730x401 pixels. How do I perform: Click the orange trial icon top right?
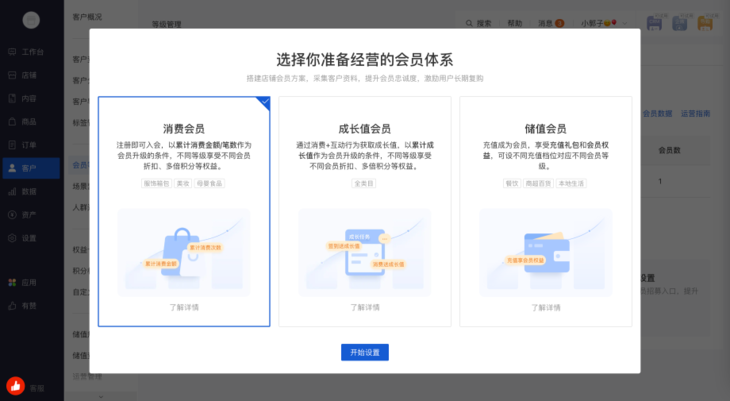pos(705,23)
